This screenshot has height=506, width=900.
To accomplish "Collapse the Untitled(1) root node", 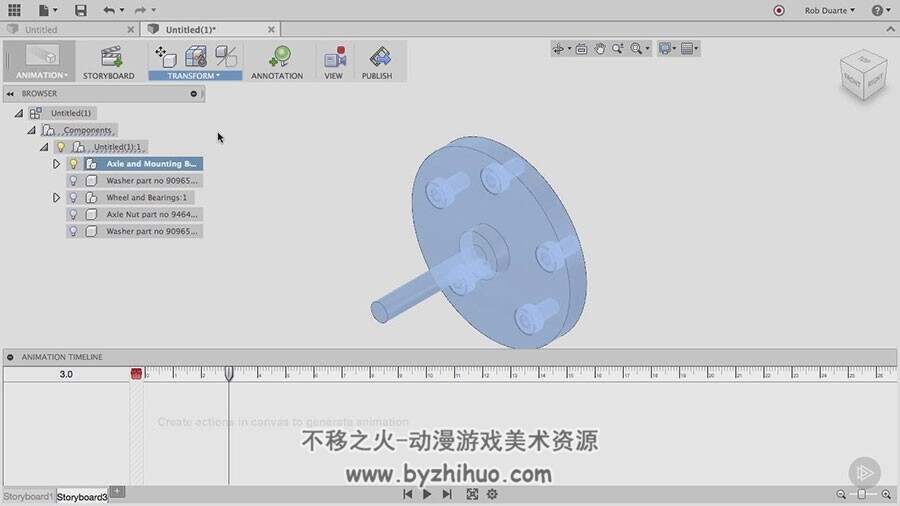I will click(19, 114).
